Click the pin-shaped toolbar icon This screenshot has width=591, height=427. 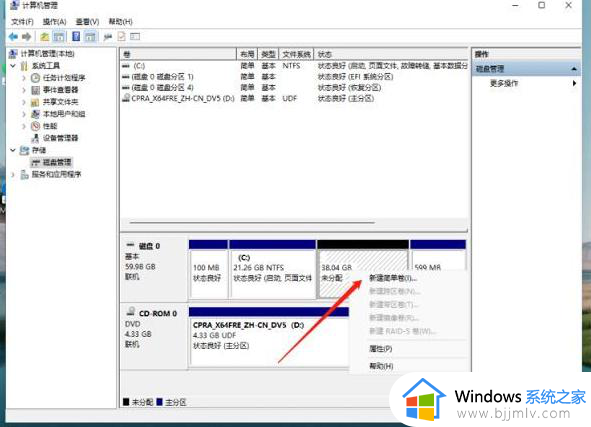[108, 37]
